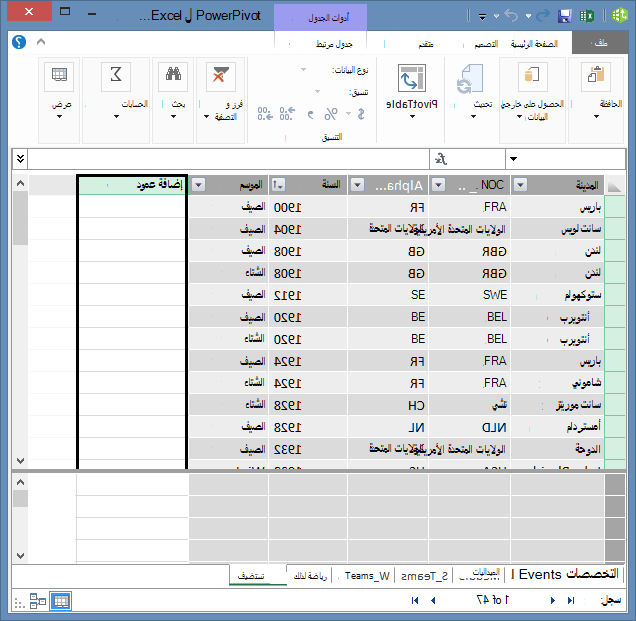Apply currency format with dollar icon
636x621 pixels.
click(x=361, y=114)
